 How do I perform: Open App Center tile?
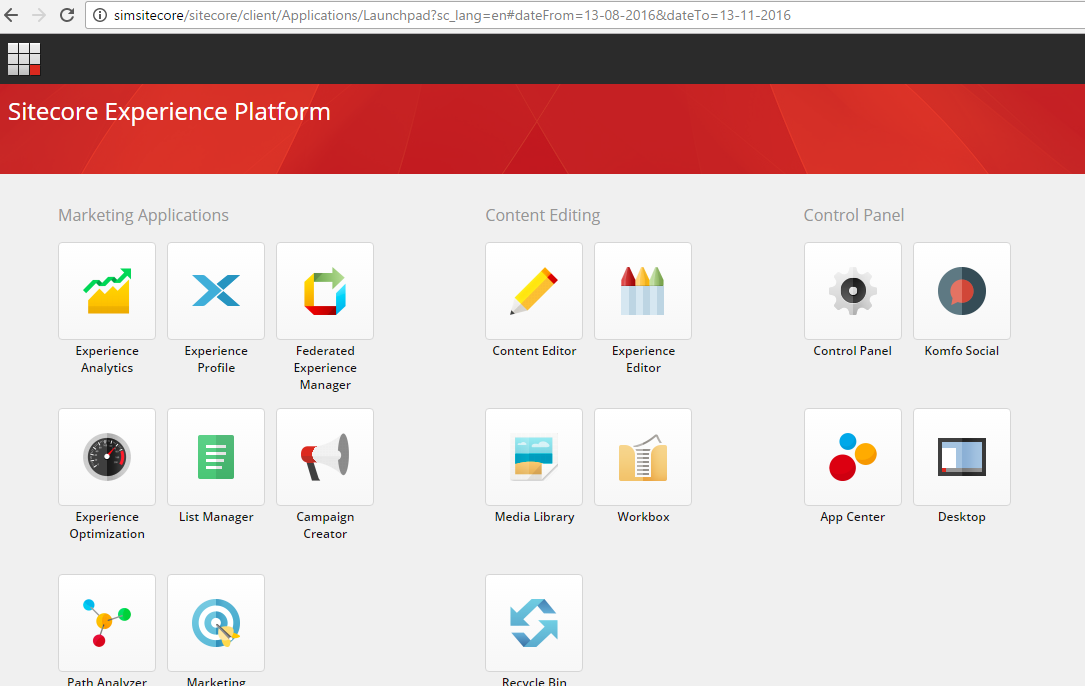(853, 457)
